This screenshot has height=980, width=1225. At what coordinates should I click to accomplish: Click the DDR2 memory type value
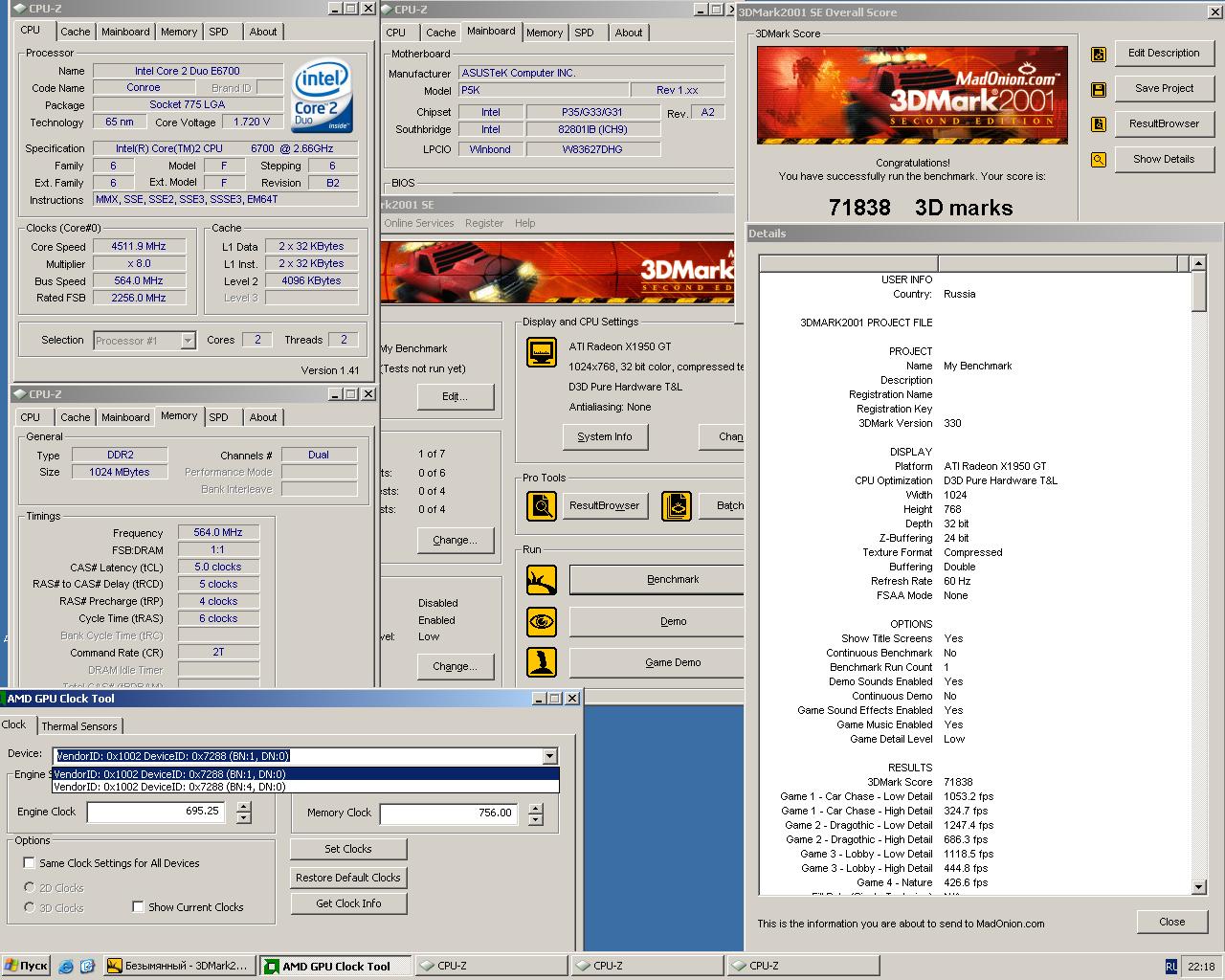(121, 455)
